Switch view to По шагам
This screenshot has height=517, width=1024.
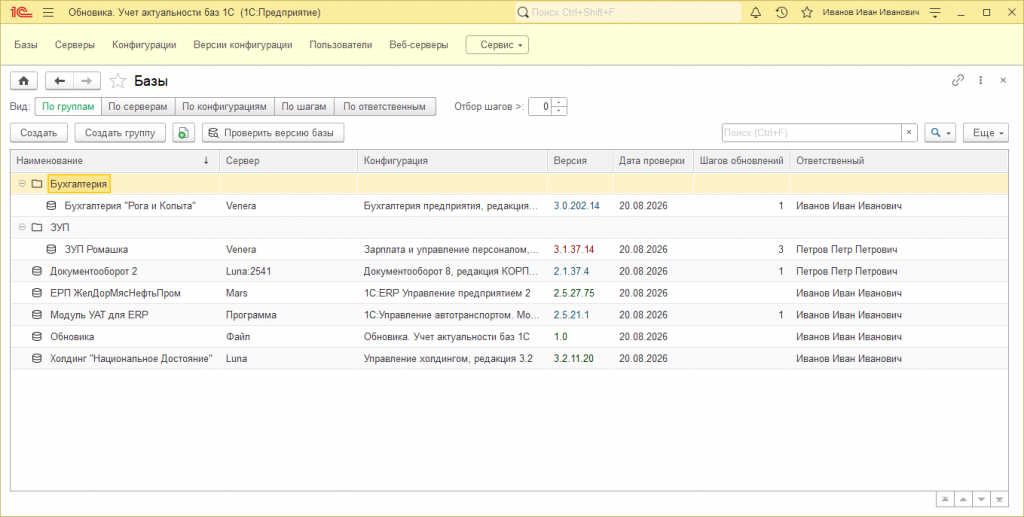coord(304,106)
